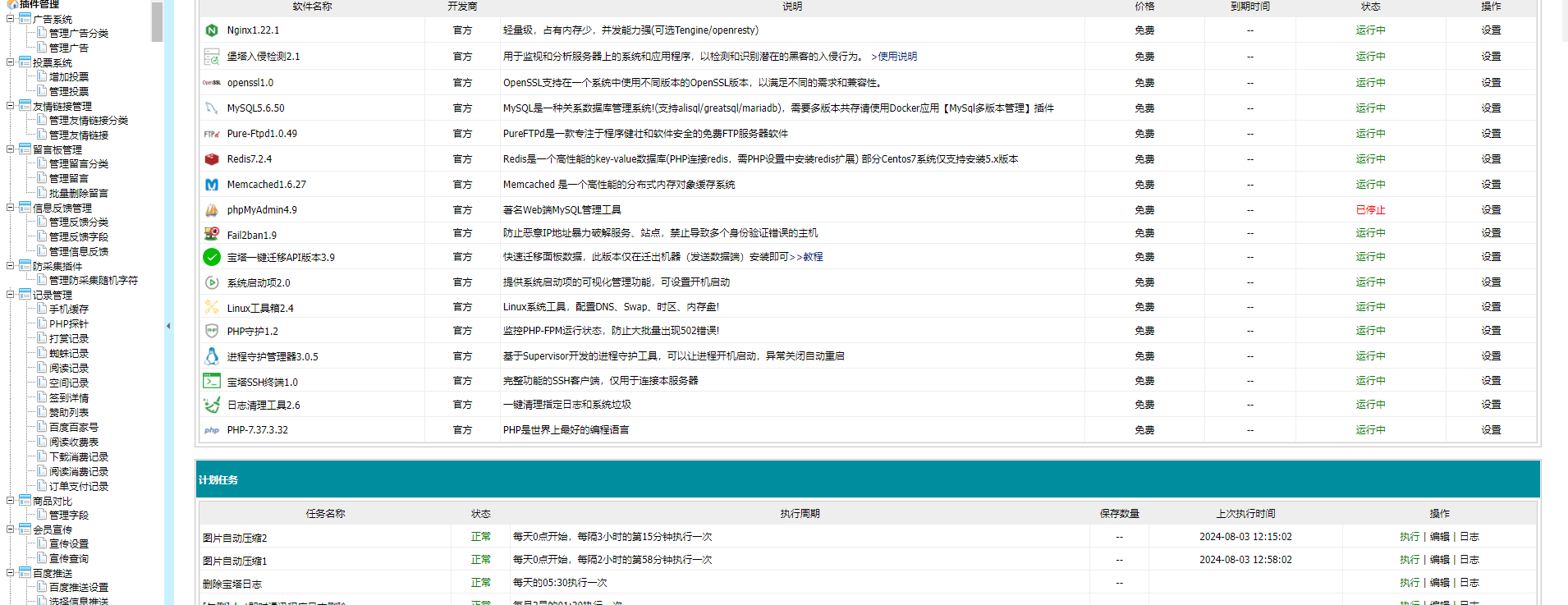Viewport: 1568px width, 605px height.
Task: Click the 运行中 status of Fail2ban1.9
Action: pyautogui.click(x=1370, y=233)
